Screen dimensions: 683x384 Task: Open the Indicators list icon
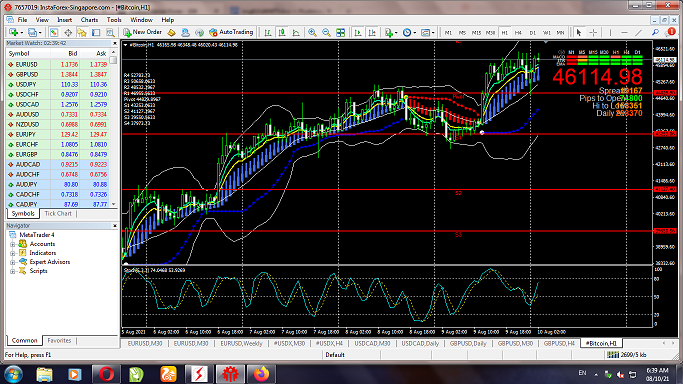coord(388,32)
